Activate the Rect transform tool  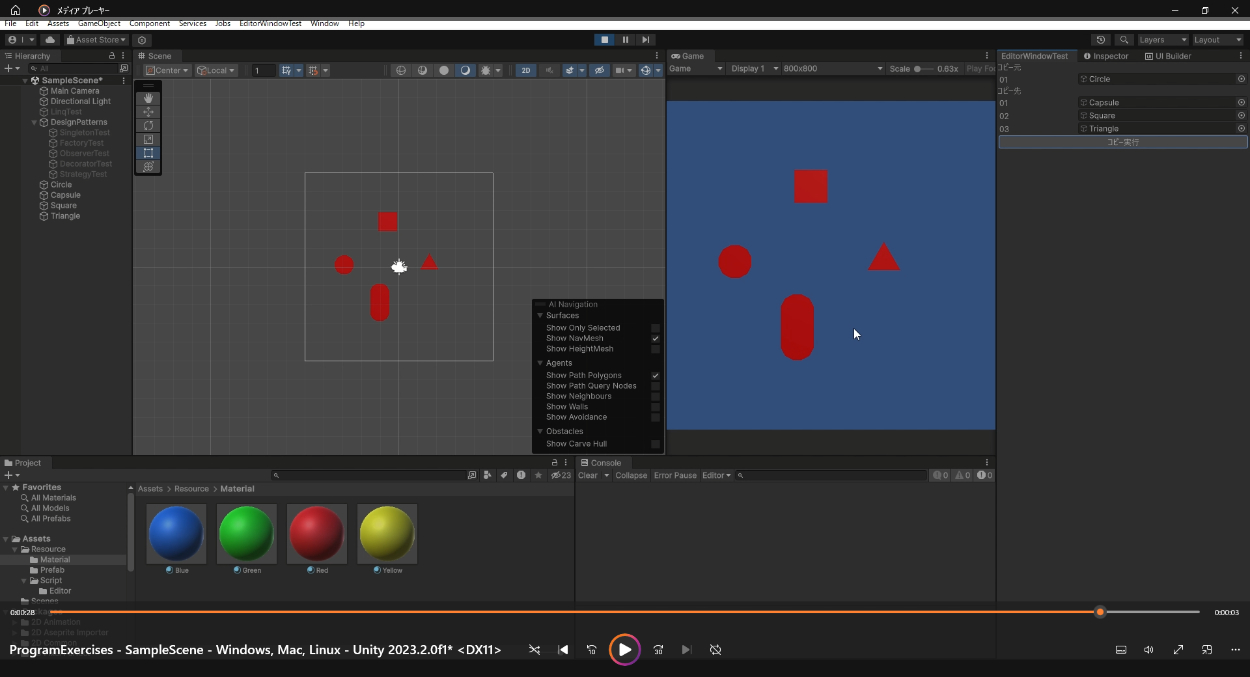coord(149,153)
